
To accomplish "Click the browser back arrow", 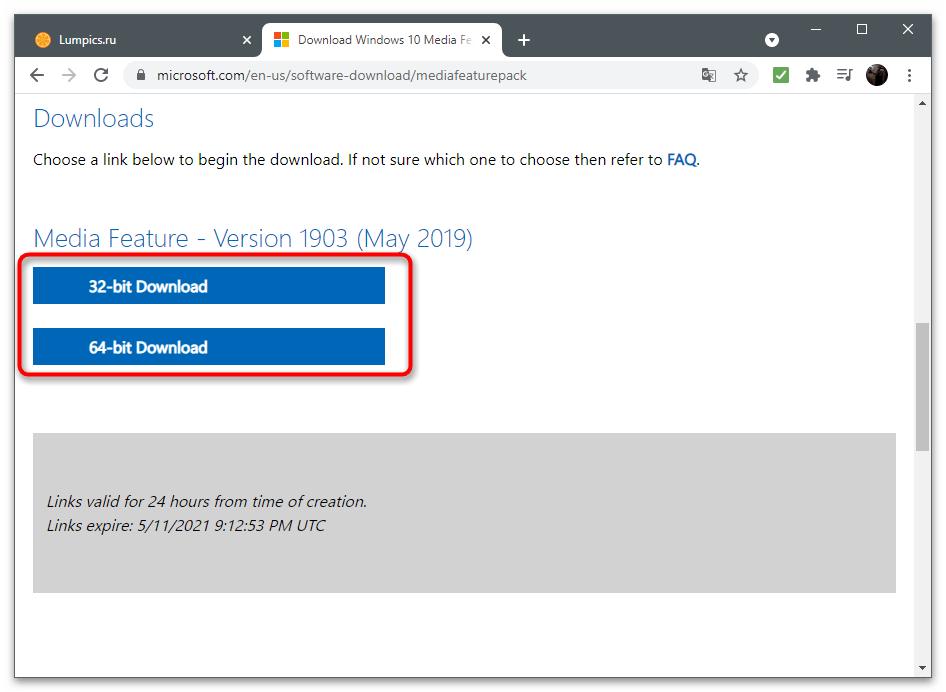I will (x=37, y=75).
